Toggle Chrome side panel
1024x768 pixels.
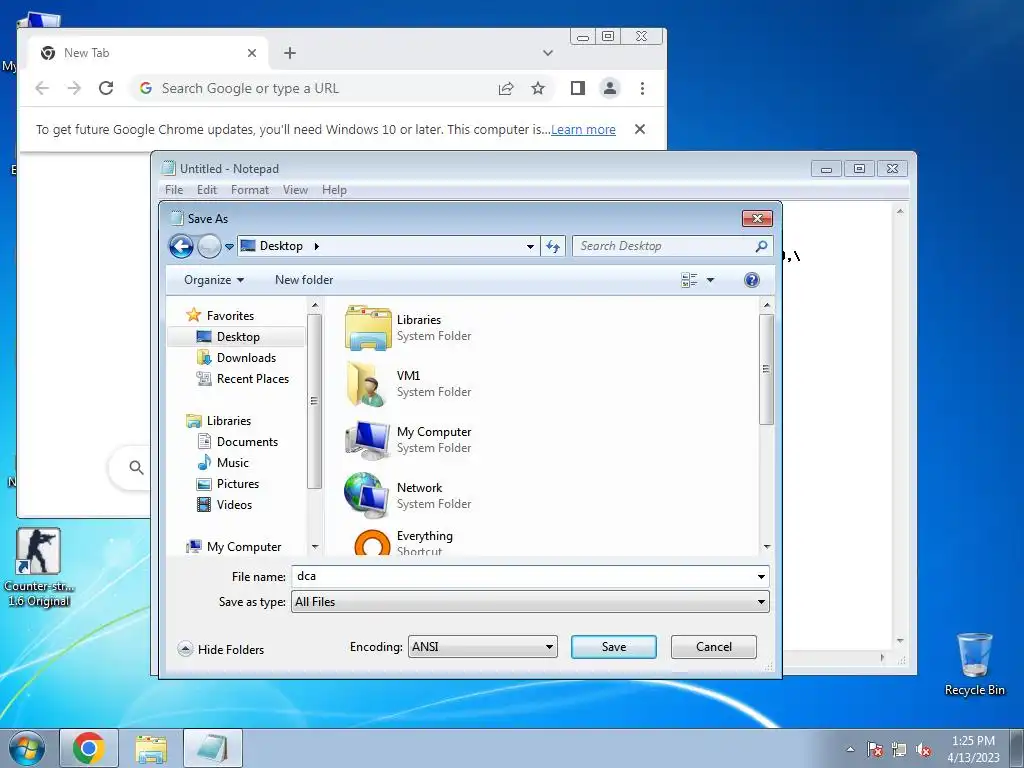577,88
